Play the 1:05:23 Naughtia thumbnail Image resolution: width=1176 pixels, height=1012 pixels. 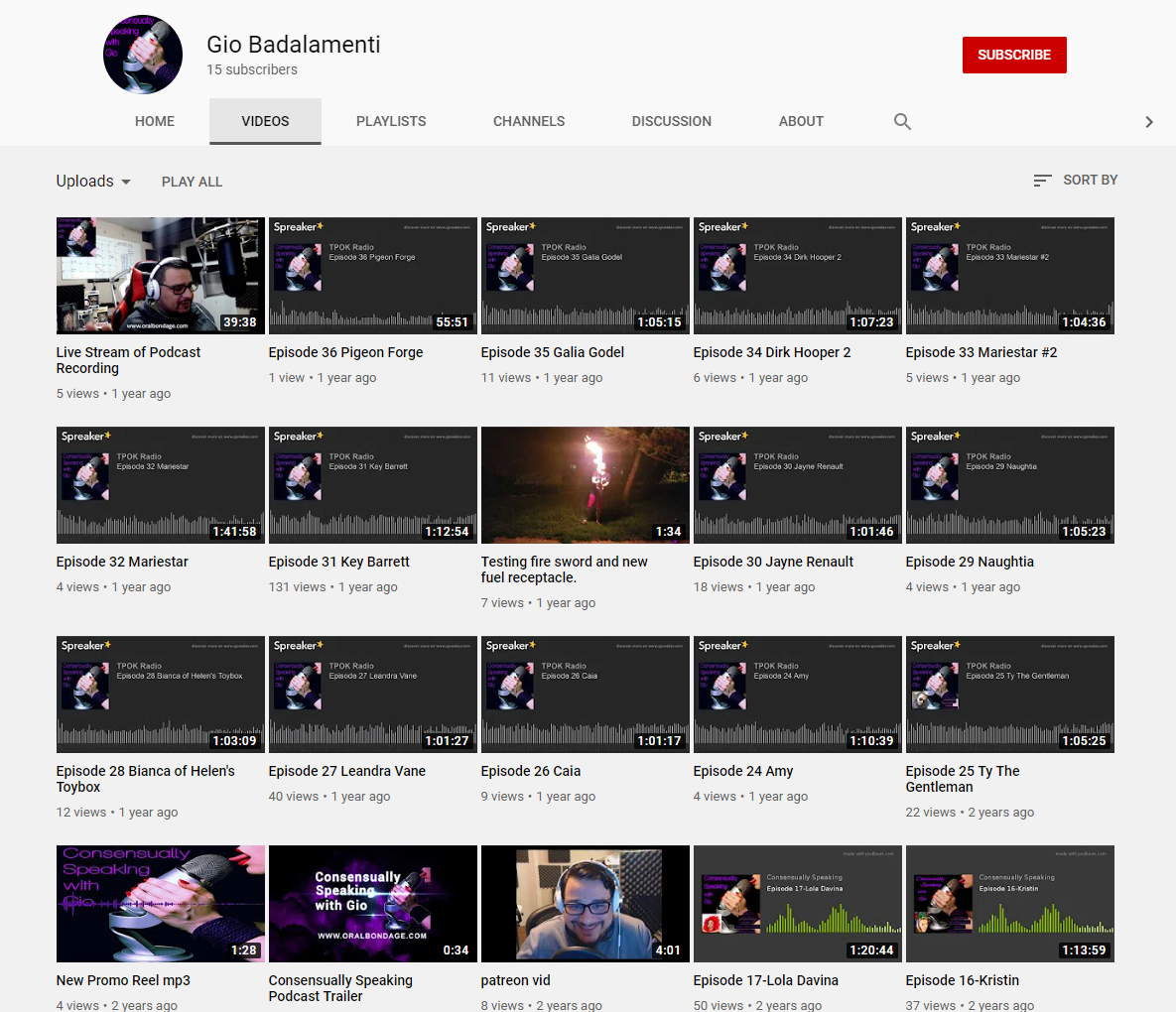pos(1009,485)
